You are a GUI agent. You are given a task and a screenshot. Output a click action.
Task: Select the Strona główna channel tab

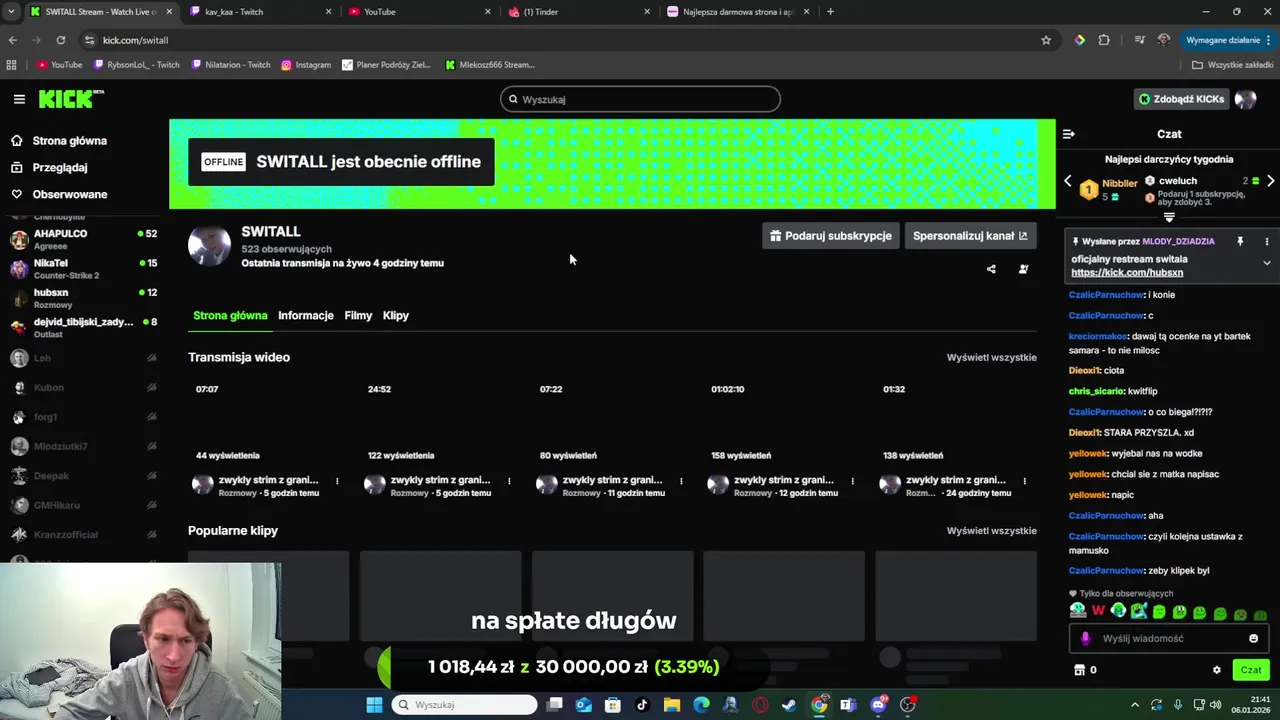coord(230,315)
